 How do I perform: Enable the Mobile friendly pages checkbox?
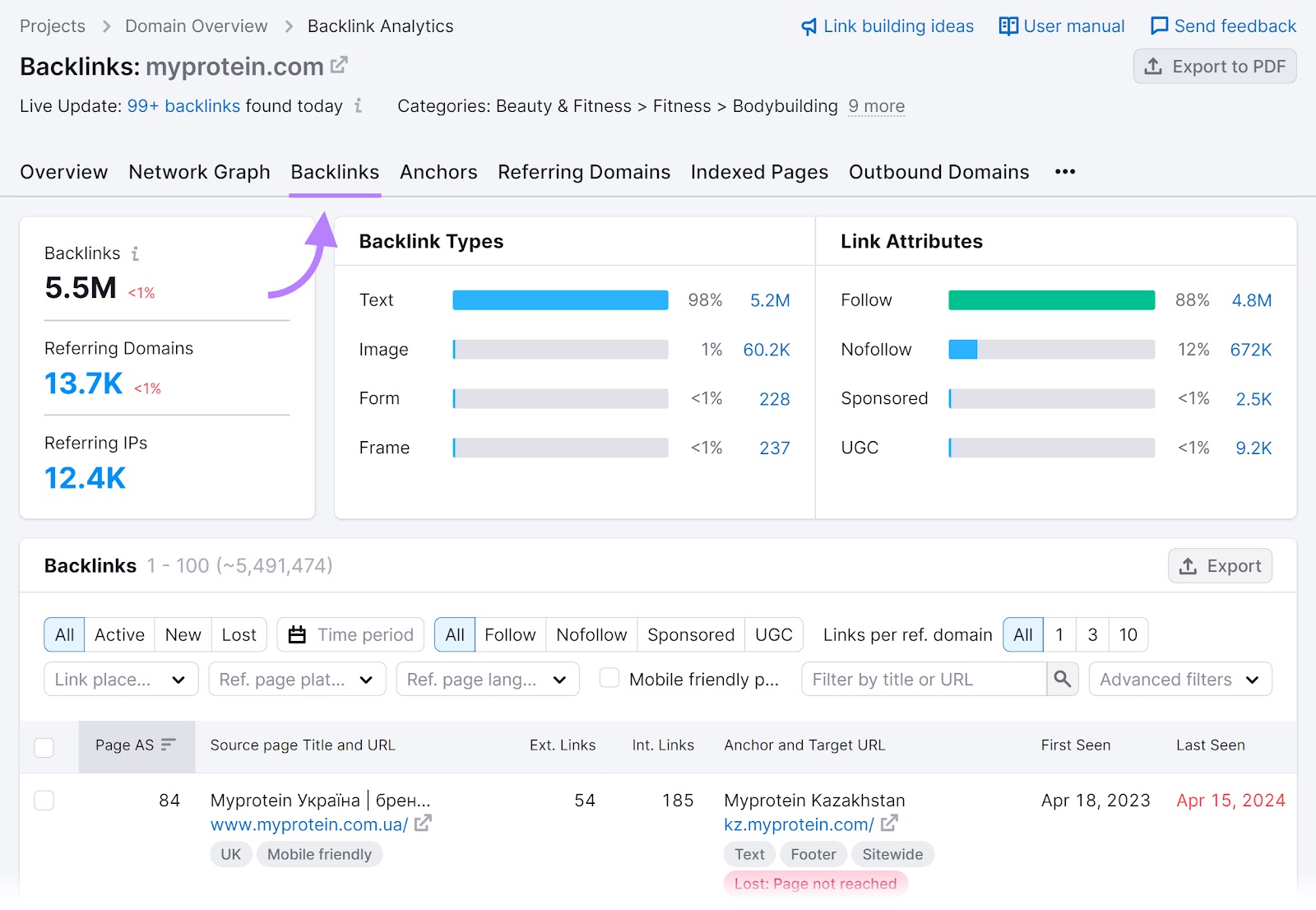[x=609, y=679]
